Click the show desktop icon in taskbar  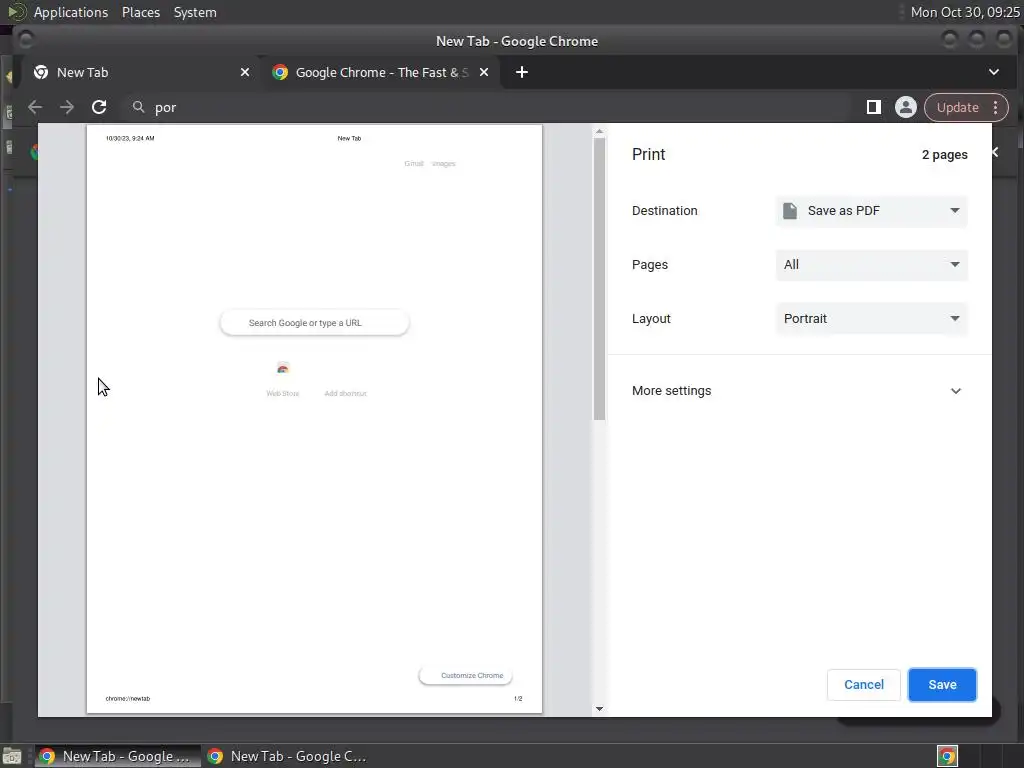coord(12,756)
